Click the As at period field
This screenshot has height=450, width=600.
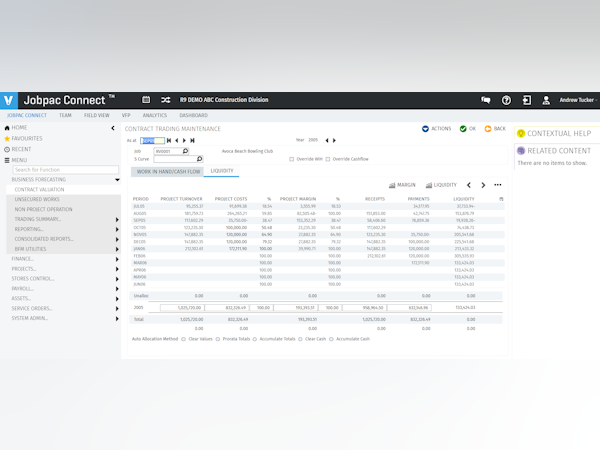click(152, 140)
